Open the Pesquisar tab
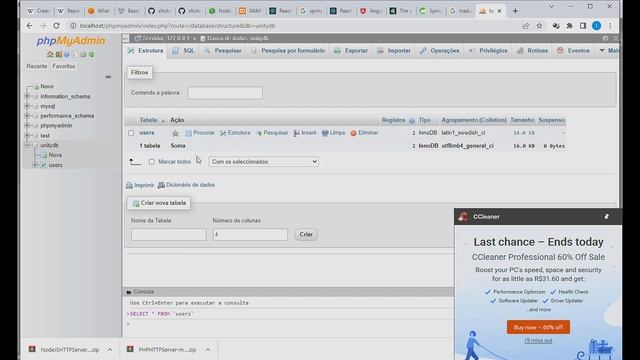Viewport: 640px width, 360px height. coord(223,51)
